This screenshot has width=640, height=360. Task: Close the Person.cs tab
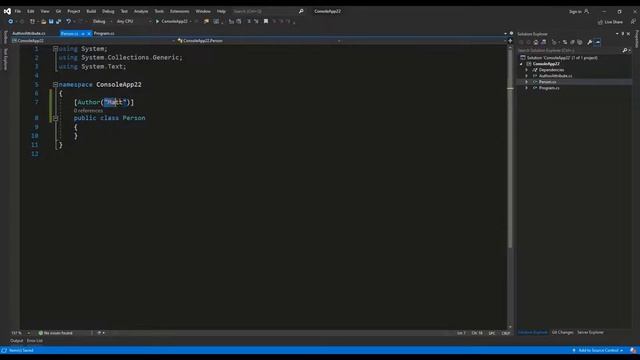coord(89,33)
